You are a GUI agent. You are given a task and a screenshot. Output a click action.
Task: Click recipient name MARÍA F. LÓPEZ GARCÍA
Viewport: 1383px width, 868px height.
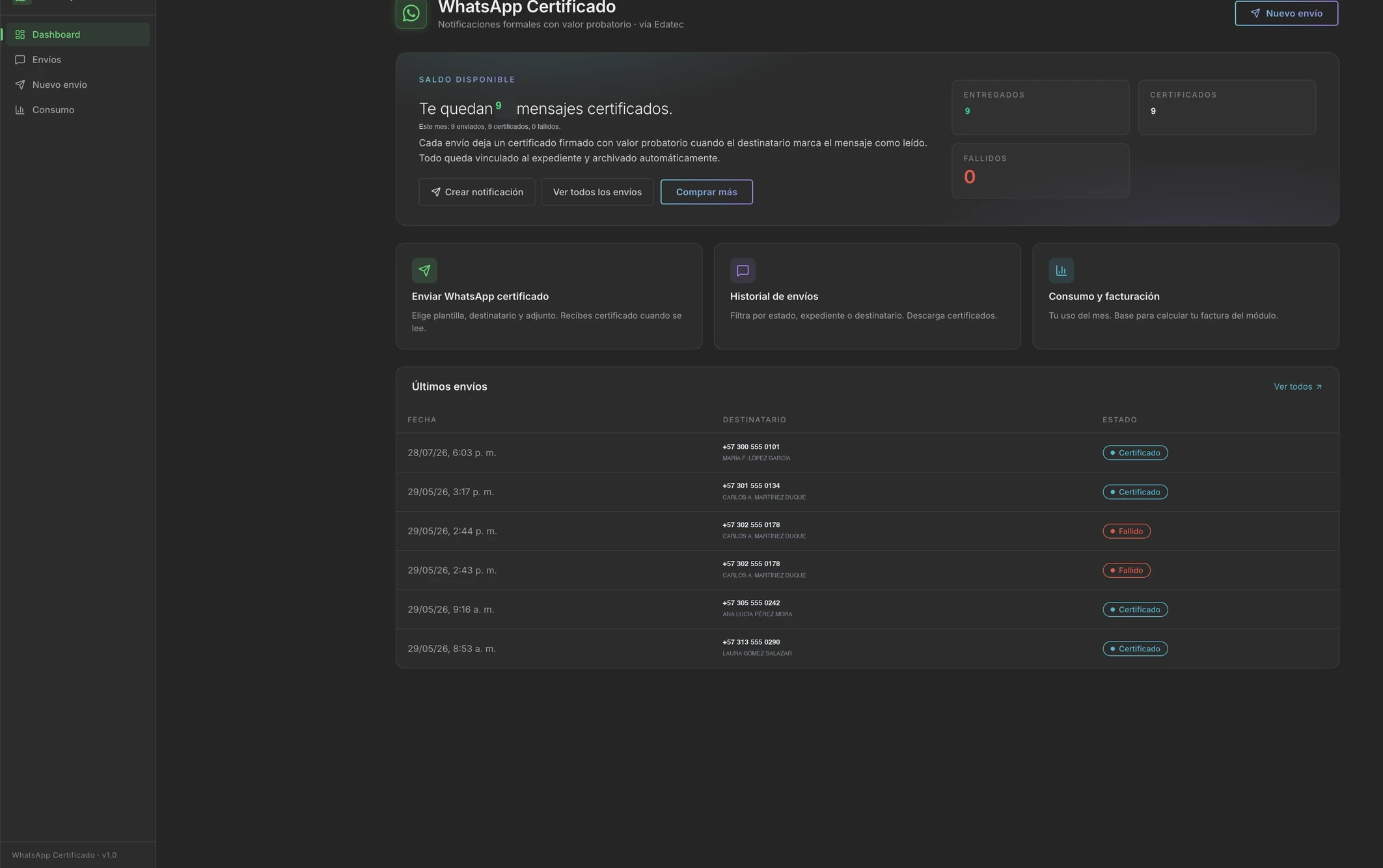(756, 459)
